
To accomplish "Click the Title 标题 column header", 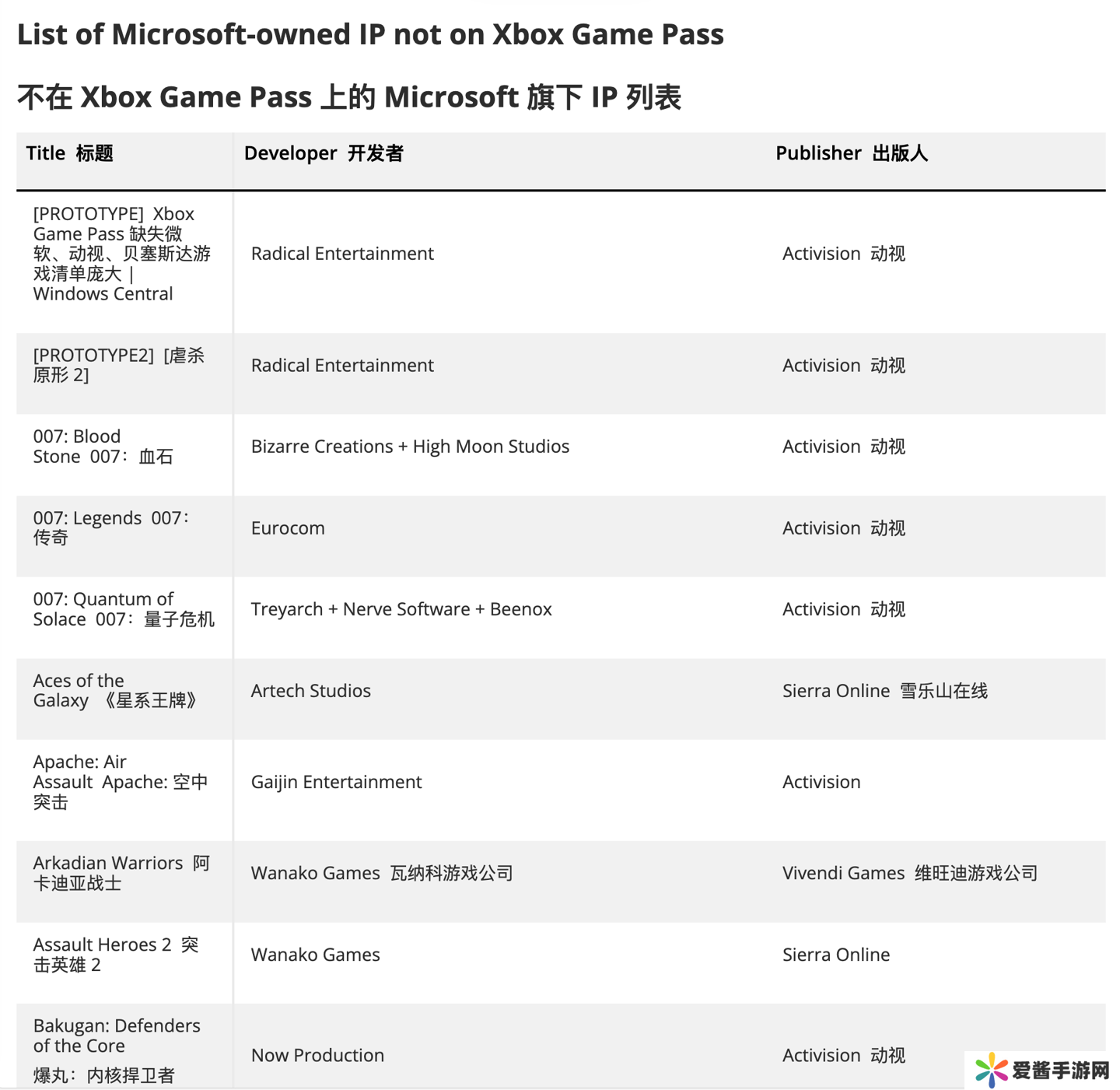I will [70, 153].
